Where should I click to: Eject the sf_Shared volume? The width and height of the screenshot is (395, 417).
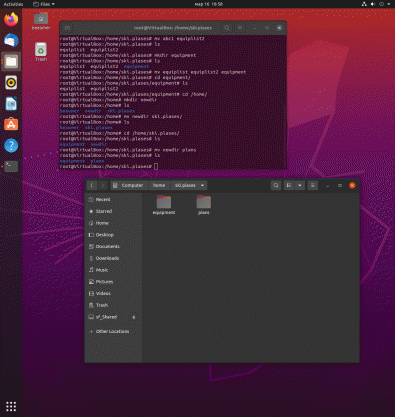tap(134, 317)
